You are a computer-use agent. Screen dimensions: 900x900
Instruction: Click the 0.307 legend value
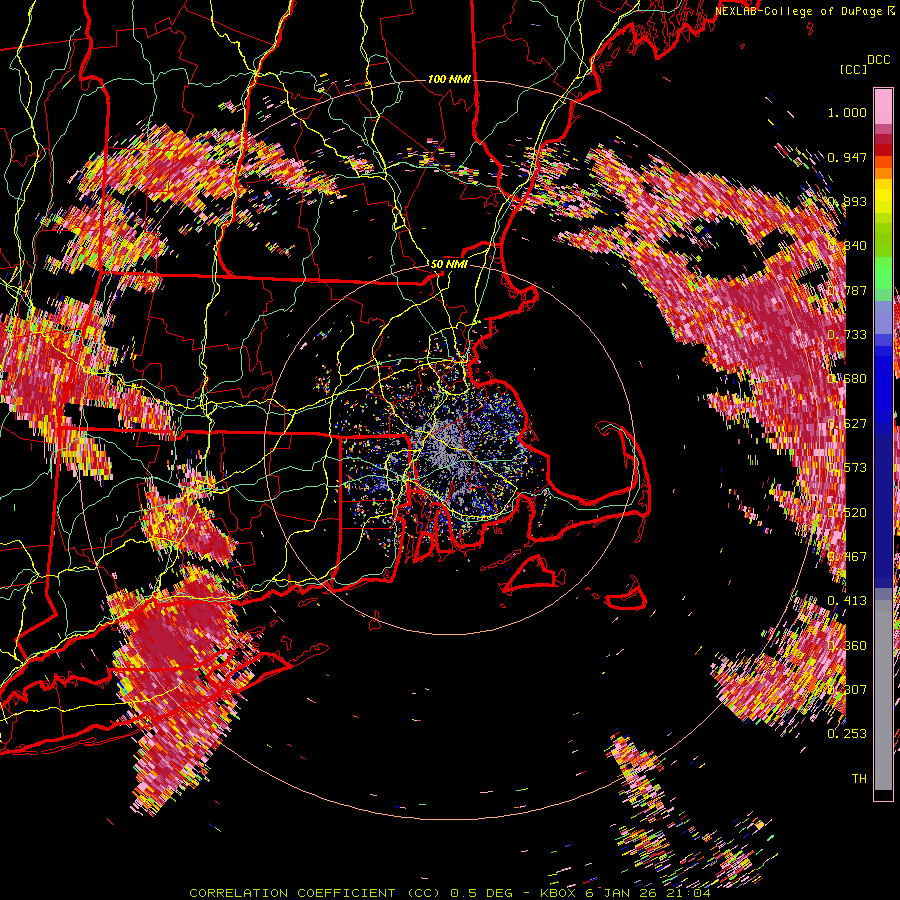pos(847,690)
